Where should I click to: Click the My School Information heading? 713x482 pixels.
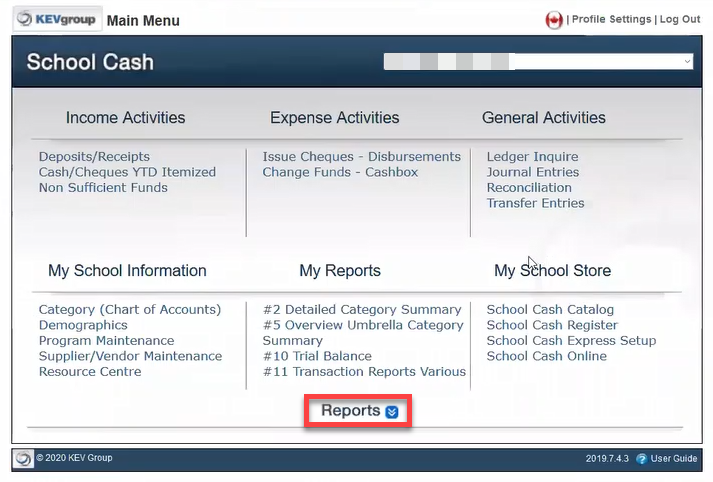[127, 271]
